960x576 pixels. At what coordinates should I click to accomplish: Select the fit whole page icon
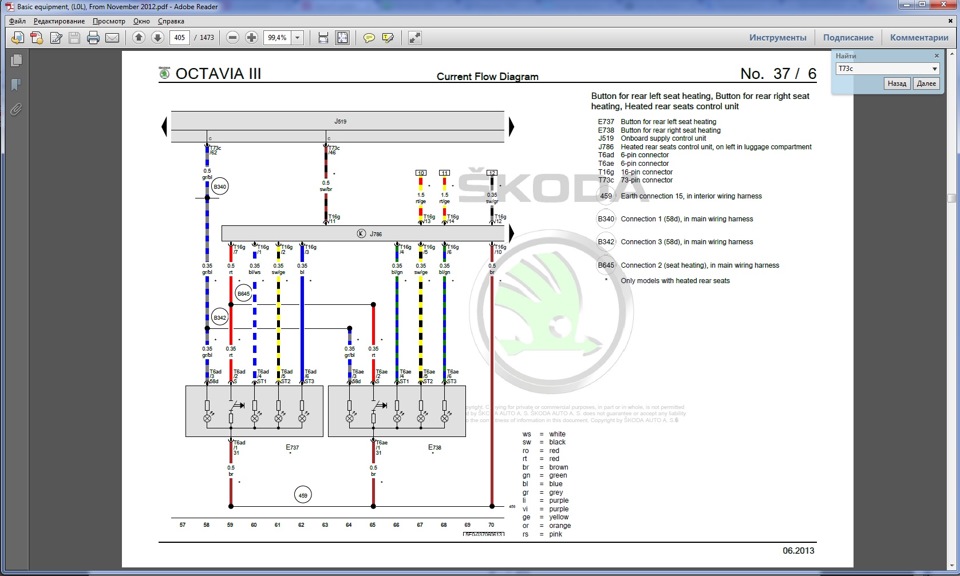(342, 38)
